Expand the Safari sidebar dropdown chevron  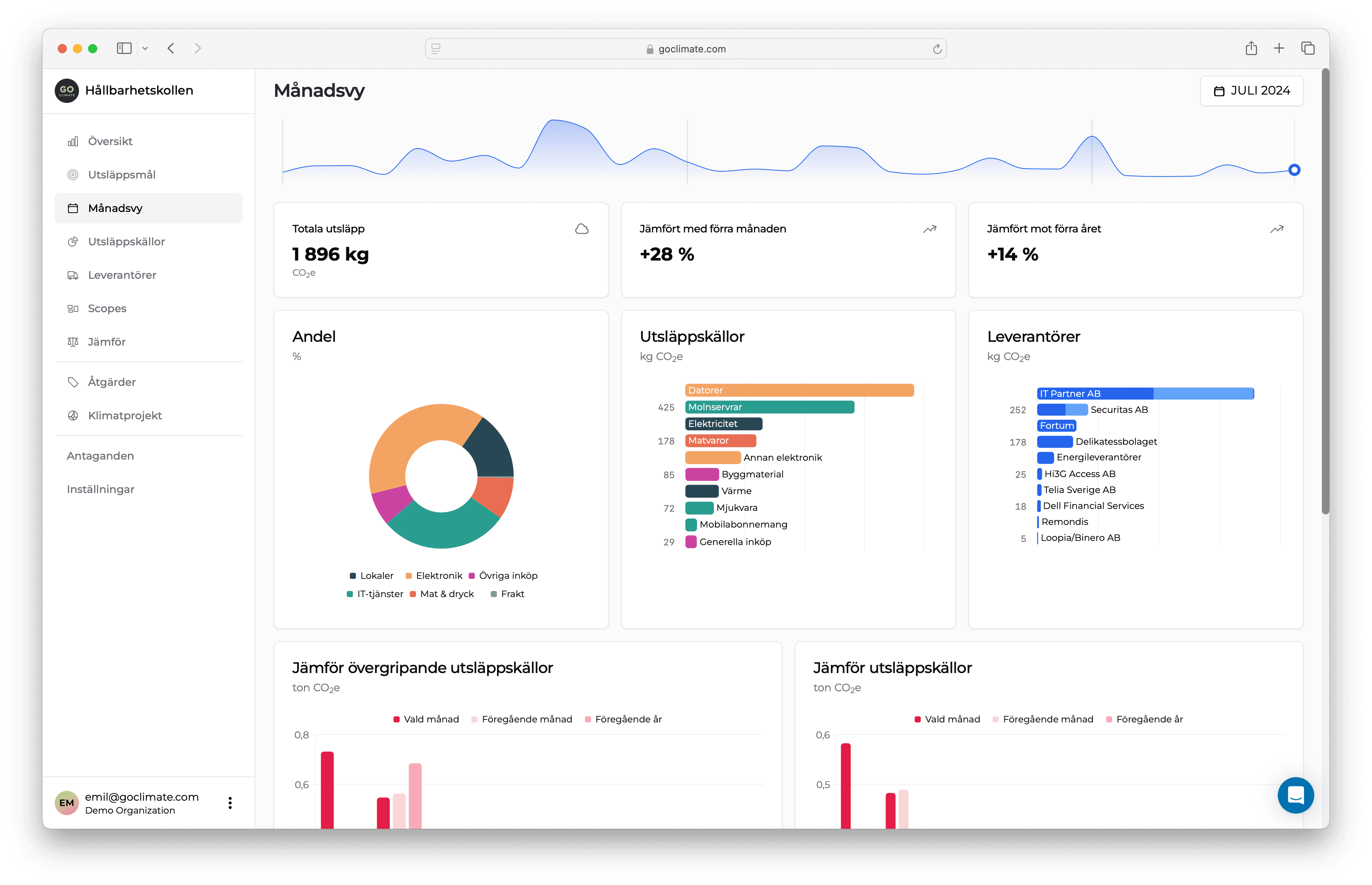(145, 49)
